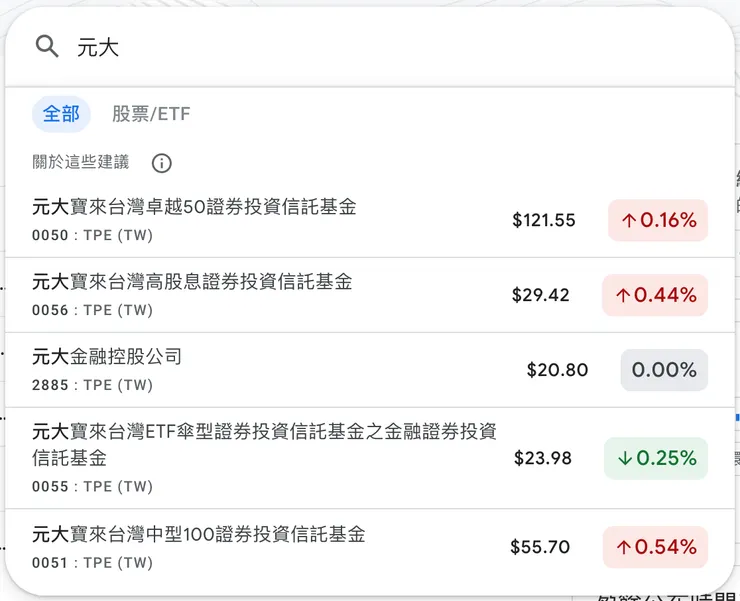
Task: Click the $55.70 price for 0051
Action: coord(540,547)
